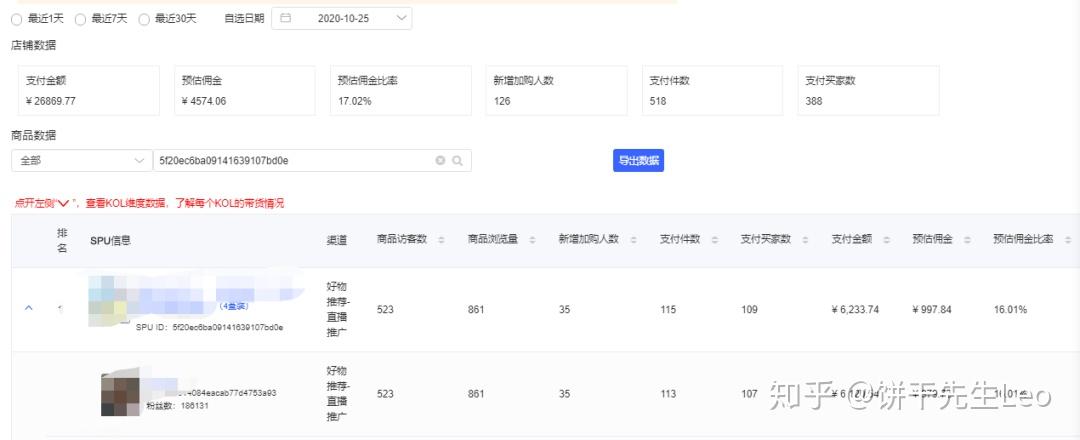Select the 最近7天 radio option
Viewport: 1080px width, 440px height.
80,19
